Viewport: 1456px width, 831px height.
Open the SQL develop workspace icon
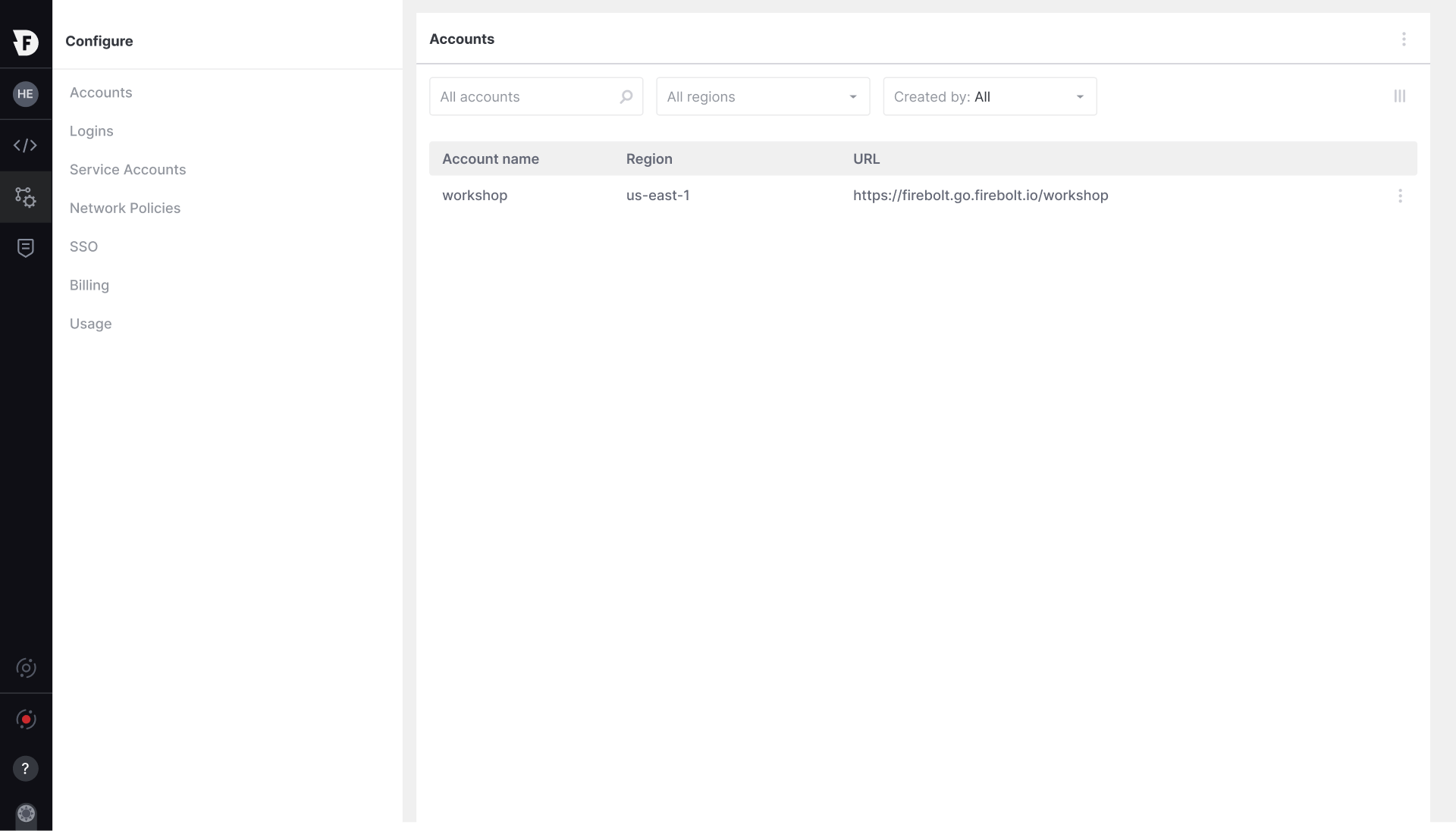coord(26,146)
